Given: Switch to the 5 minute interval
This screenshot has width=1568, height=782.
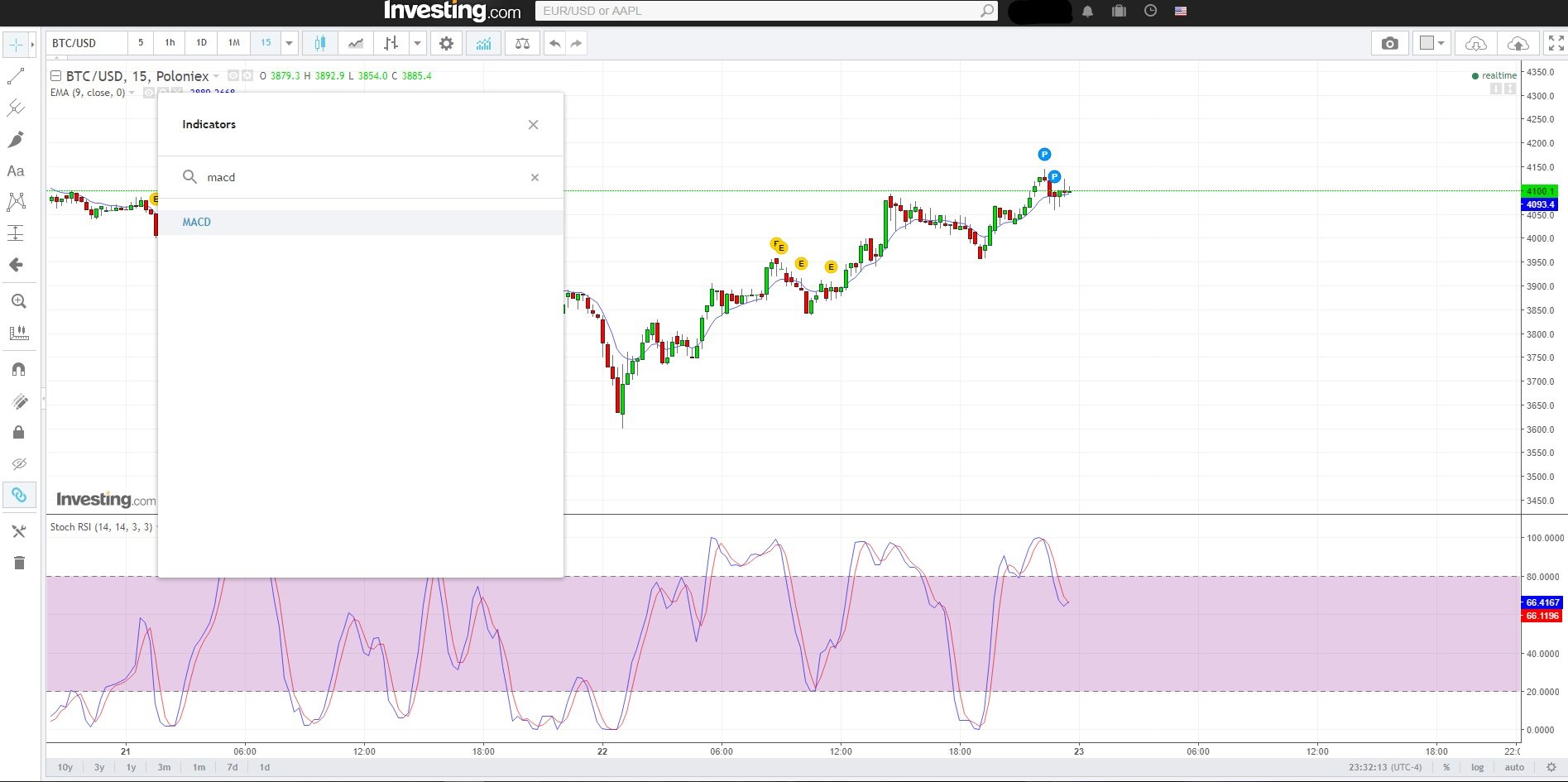Looking at the screenshot, I should tap(141, 43).
